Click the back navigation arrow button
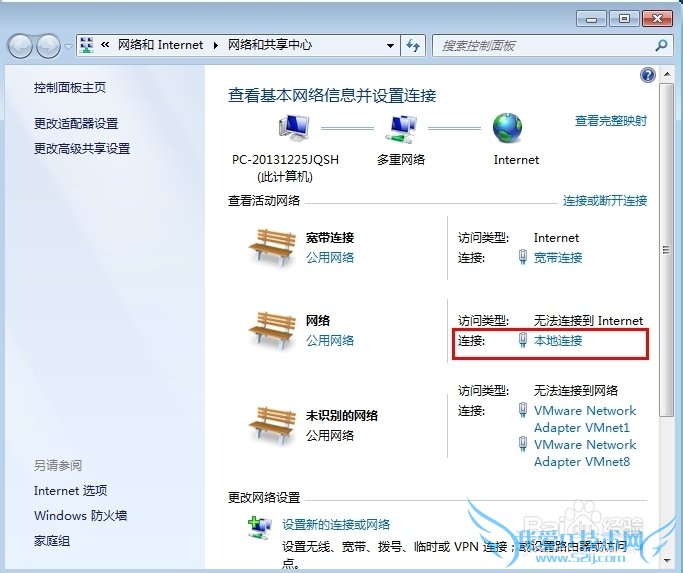The height and width of the screenshot is (573, 683). coord(20,46)
